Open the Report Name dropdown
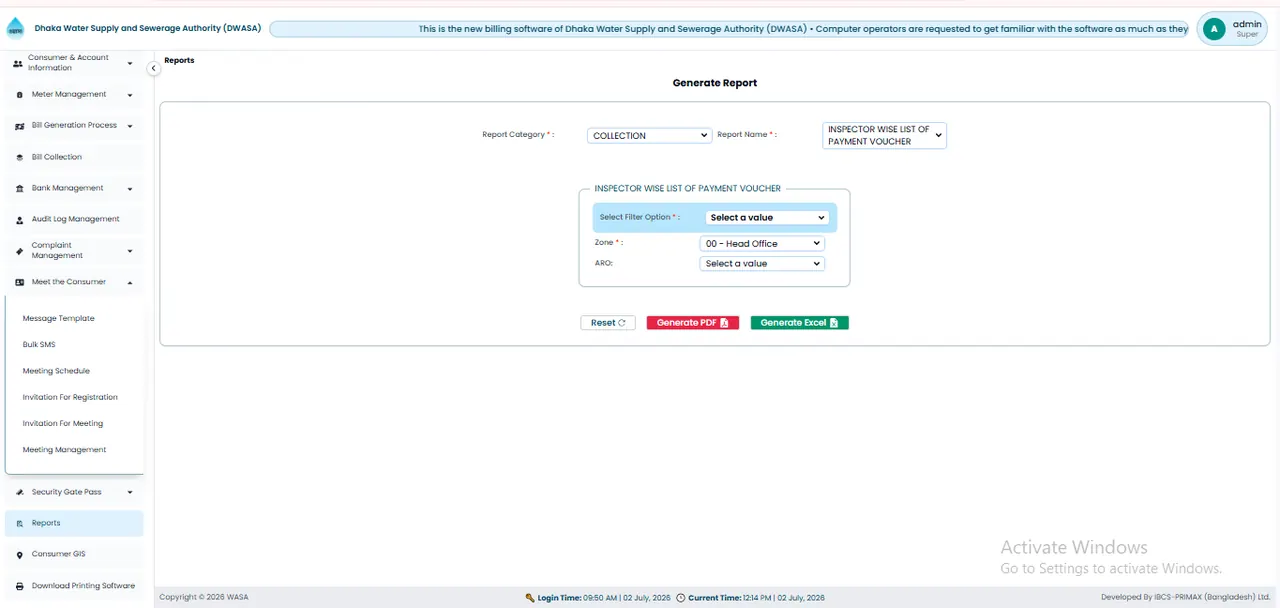 pos(884,136)
